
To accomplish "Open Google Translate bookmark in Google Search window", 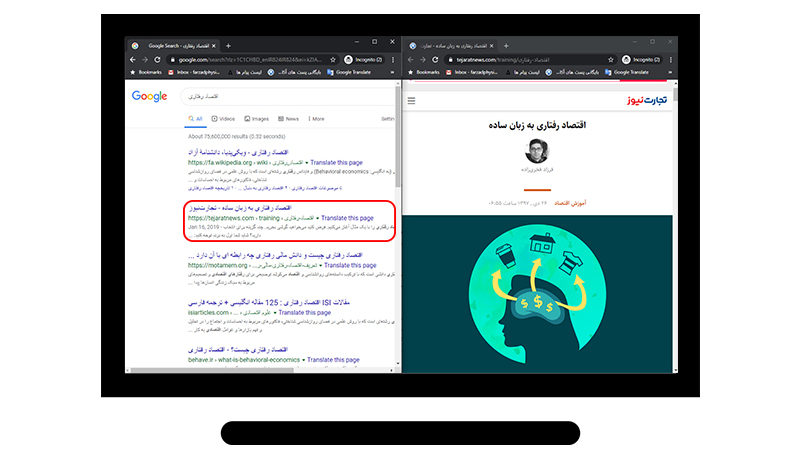I will pos(349,72).
